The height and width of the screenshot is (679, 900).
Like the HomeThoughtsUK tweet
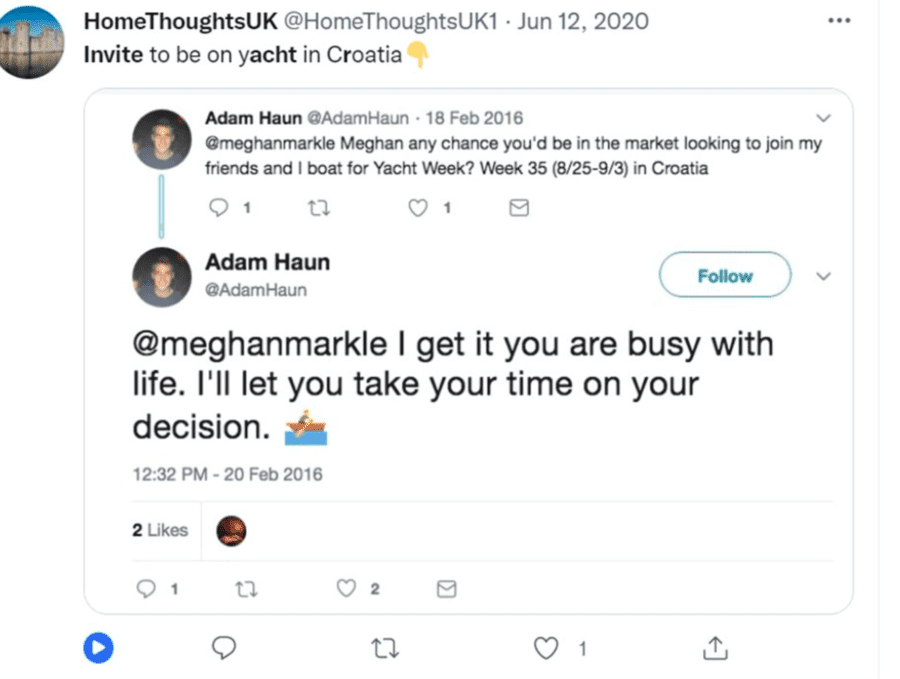[x=546, y=649]
